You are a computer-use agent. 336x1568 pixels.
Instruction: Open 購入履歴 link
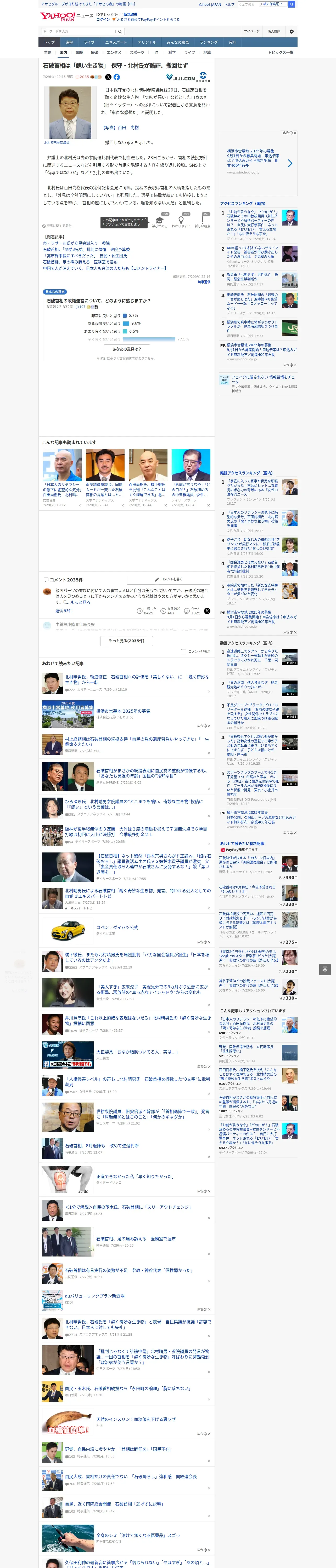[274, 32]
